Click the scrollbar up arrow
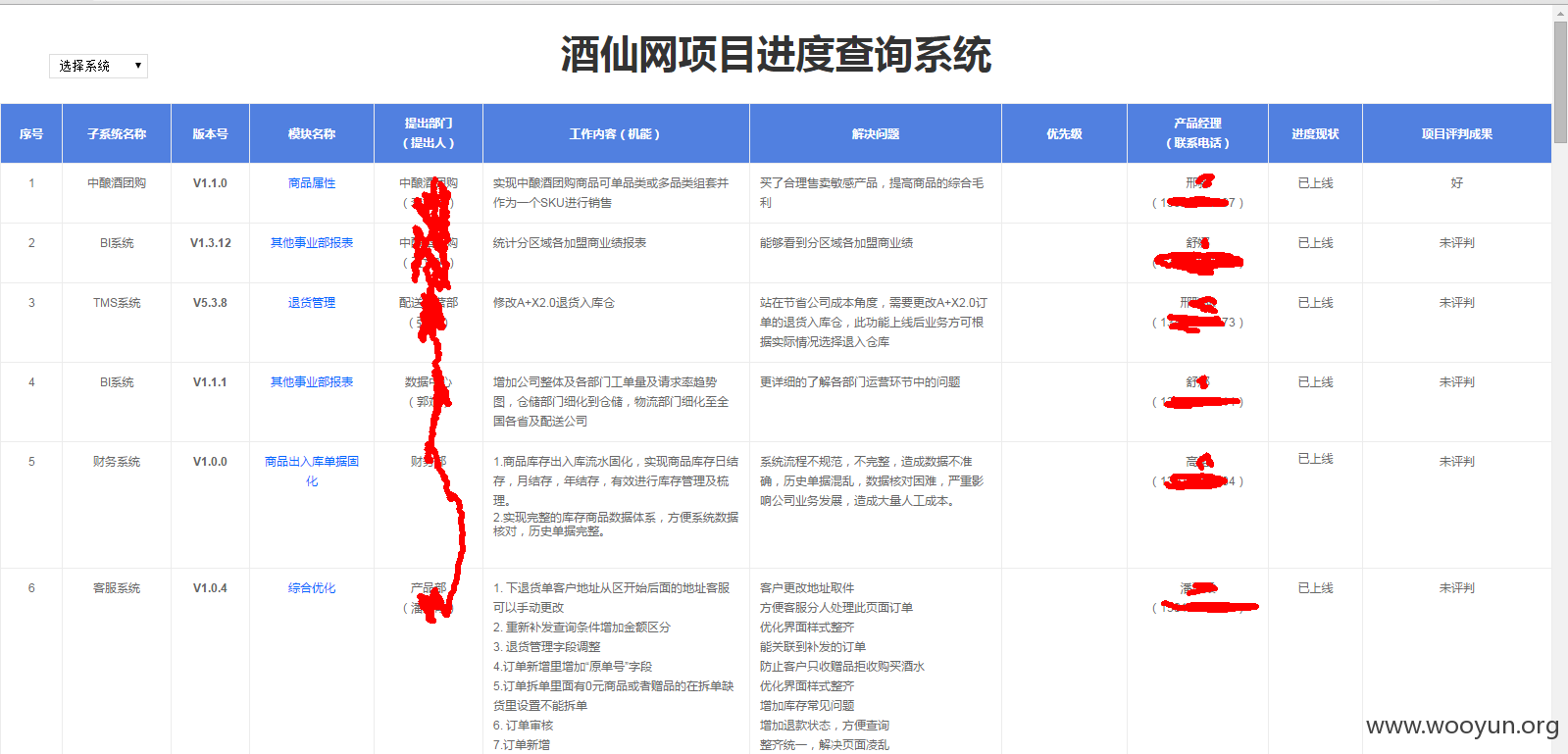 [x=1560, y=13]
